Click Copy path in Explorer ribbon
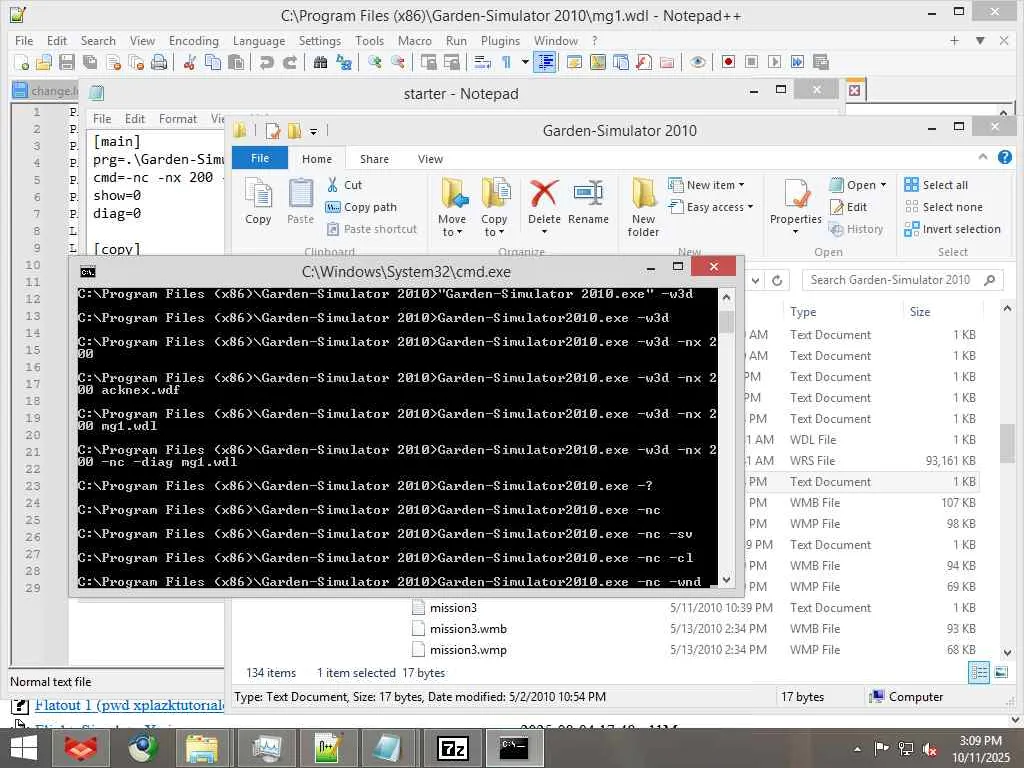The height and width of the screenshot is (768, 1024). point(361,207)
